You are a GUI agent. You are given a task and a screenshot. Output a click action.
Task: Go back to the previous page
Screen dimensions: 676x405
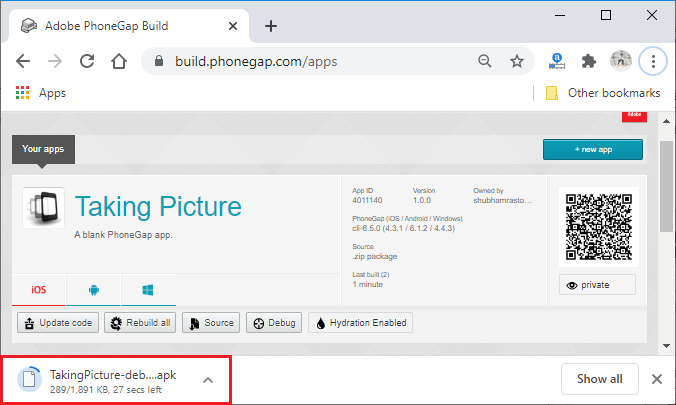tap(23, 61)
